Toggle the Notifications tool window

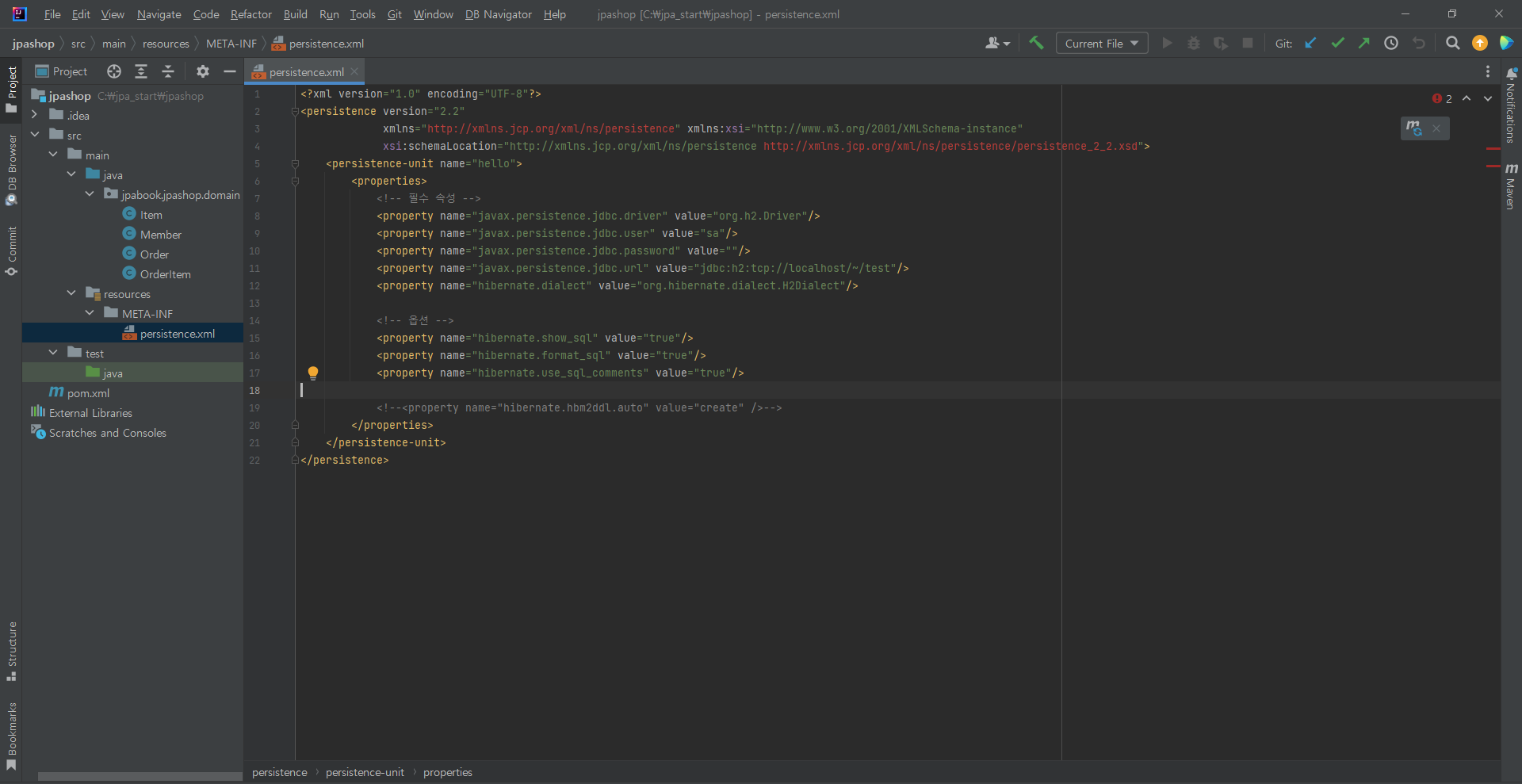pos(1511,105)
